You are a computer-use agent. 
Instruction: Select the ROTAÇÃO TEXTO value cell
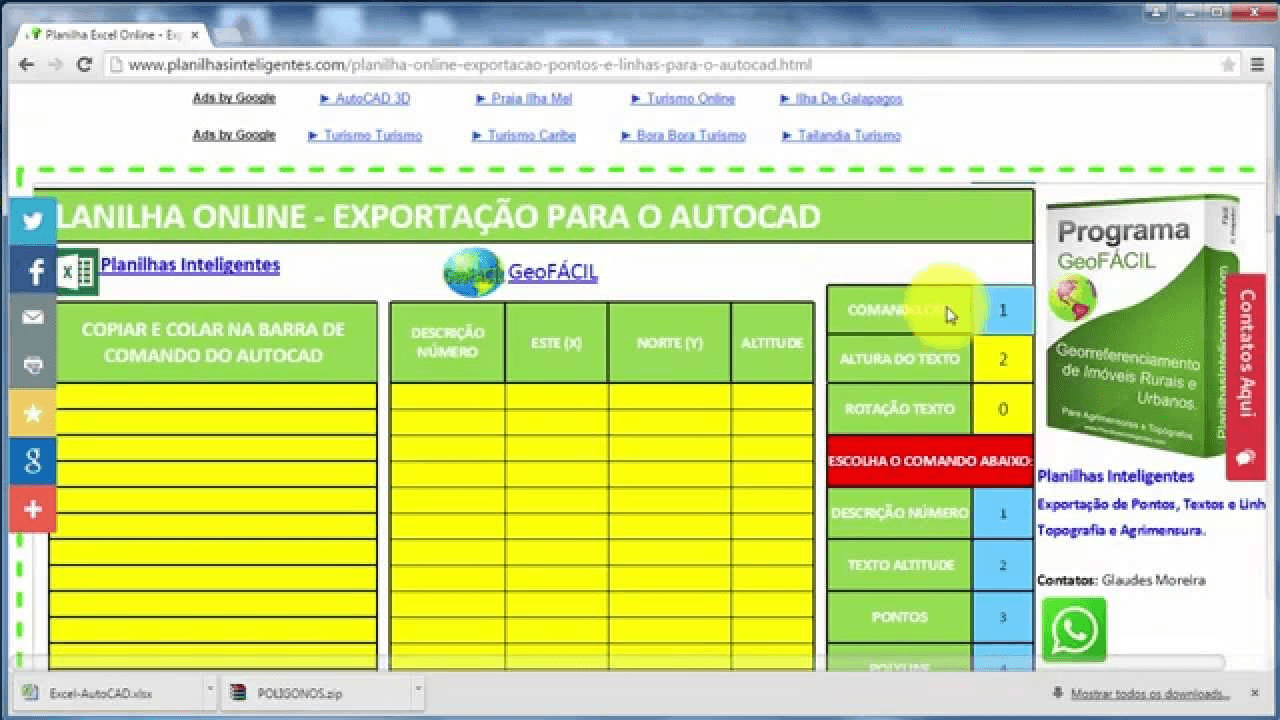[x=1003, y=409]
